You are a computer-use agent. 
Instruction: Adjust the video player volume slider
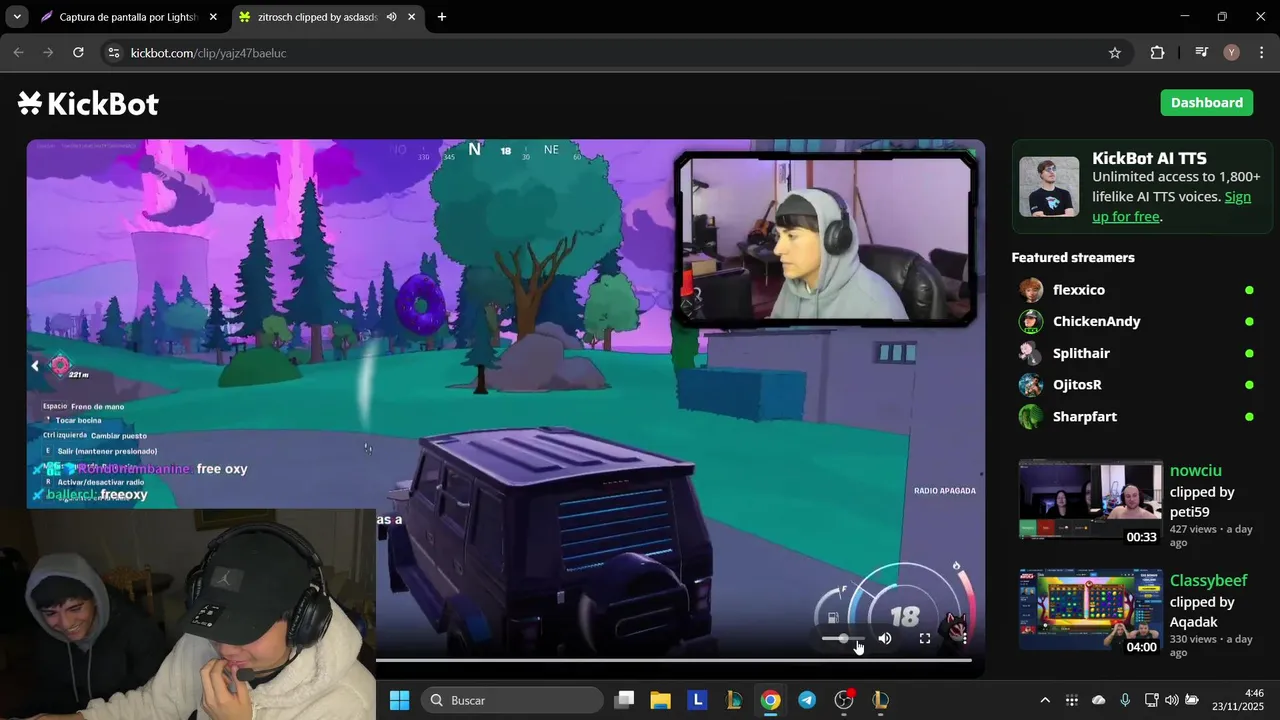tap(843, 638)
